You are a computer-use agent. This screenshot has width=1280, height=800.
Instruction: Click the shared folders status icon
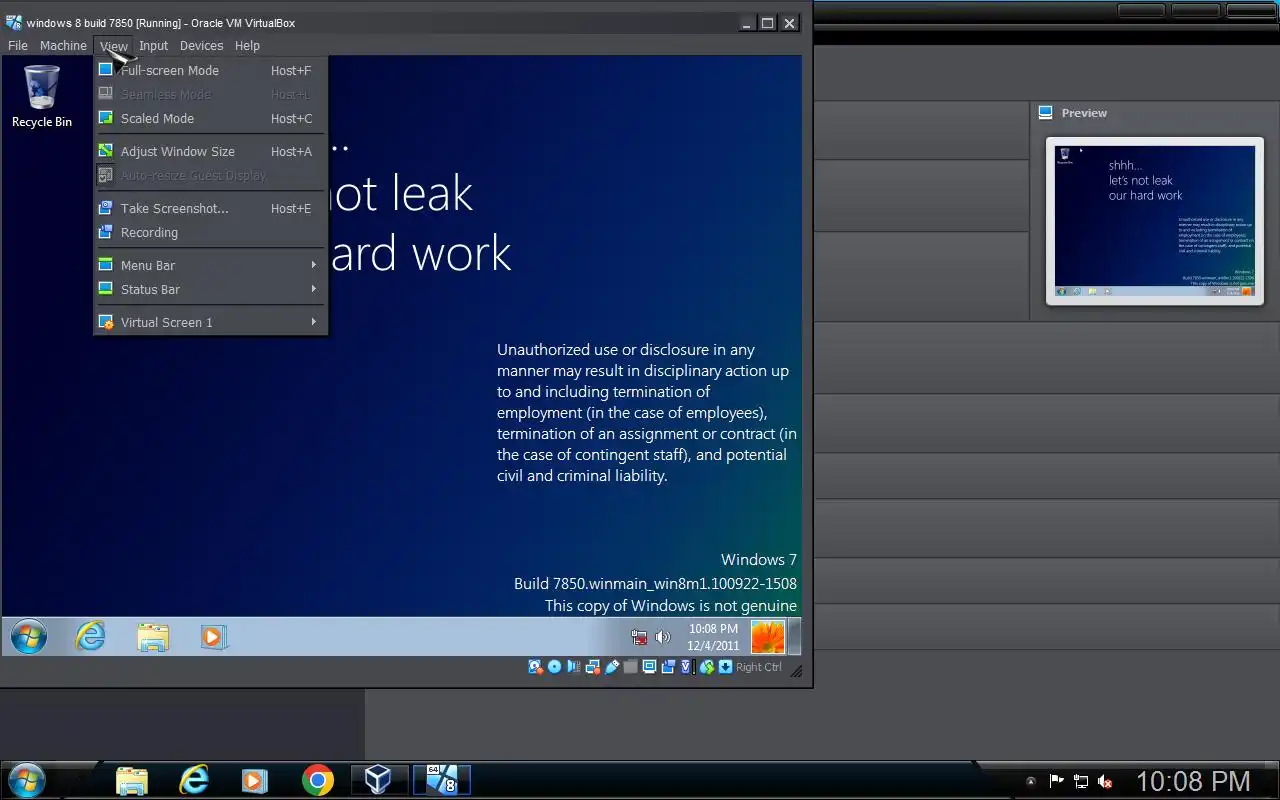630,667
